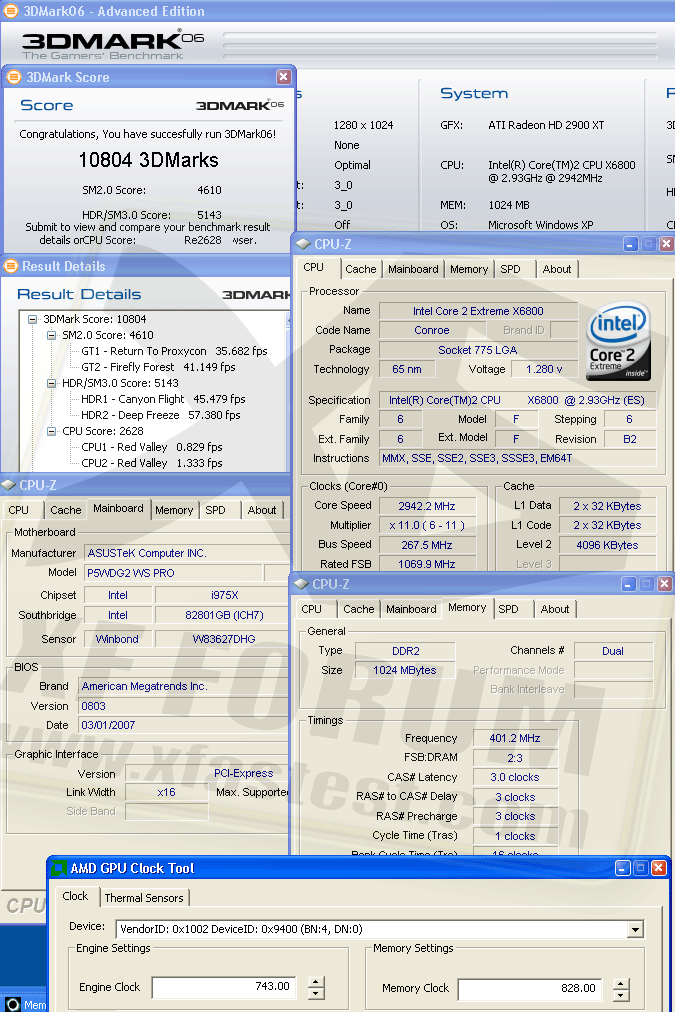
Task: Select GT1 - Return To Proxycon row
Action: coord(174,351)
